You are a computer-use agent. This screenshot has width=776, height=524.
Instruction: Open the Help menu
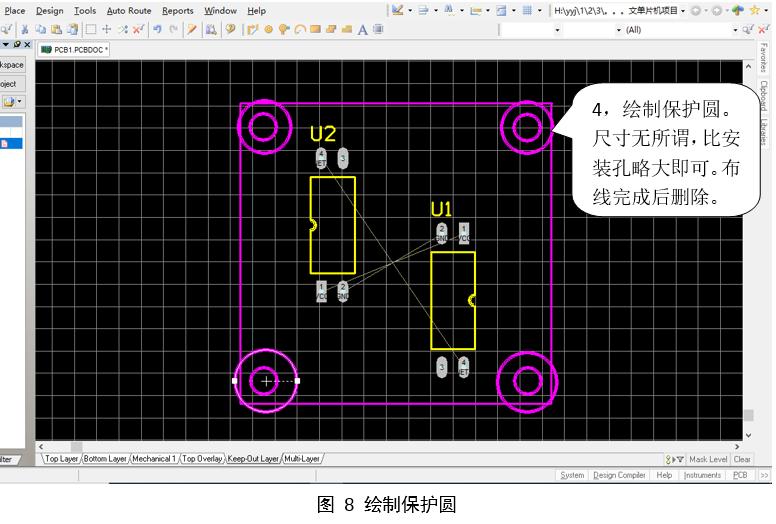point(256,10)
